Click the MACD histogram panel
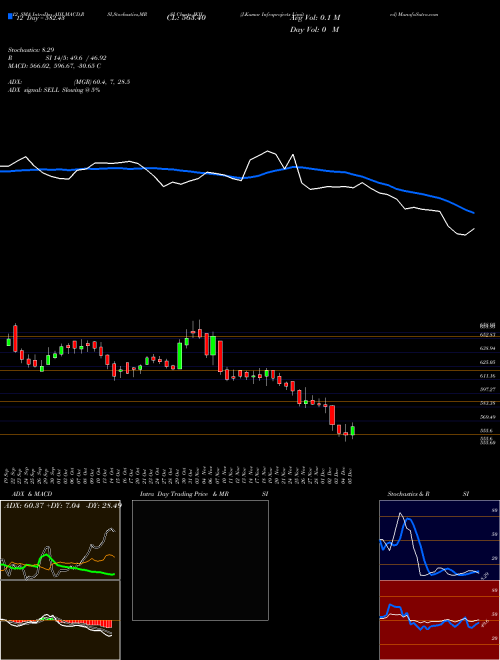 pyautogui.click(x=60, y=620)
